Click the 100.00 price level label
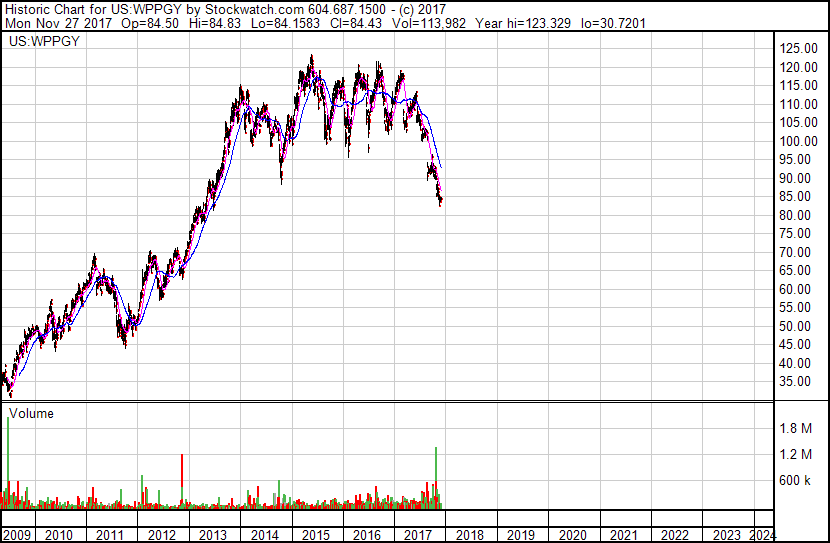 point(799,141)
